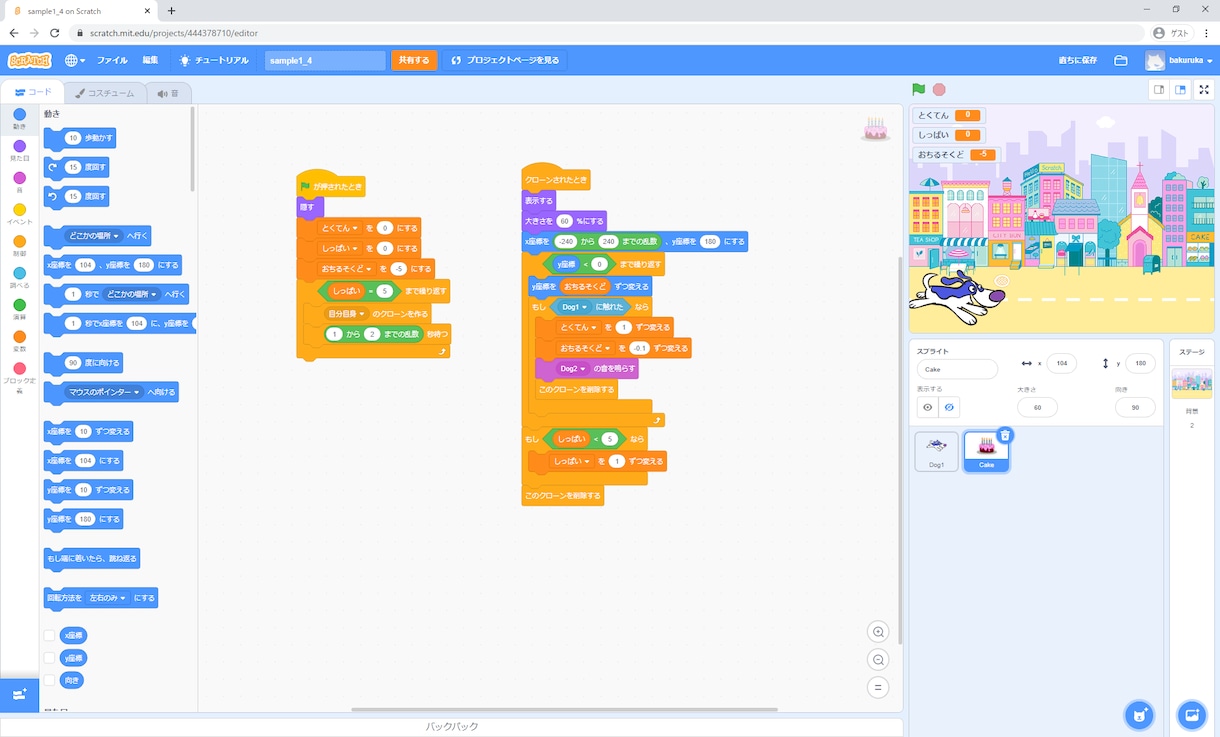Viewport: 1220px width, 737px height.
Task: Open the バックパック bar
Action: tap(452, 727)
